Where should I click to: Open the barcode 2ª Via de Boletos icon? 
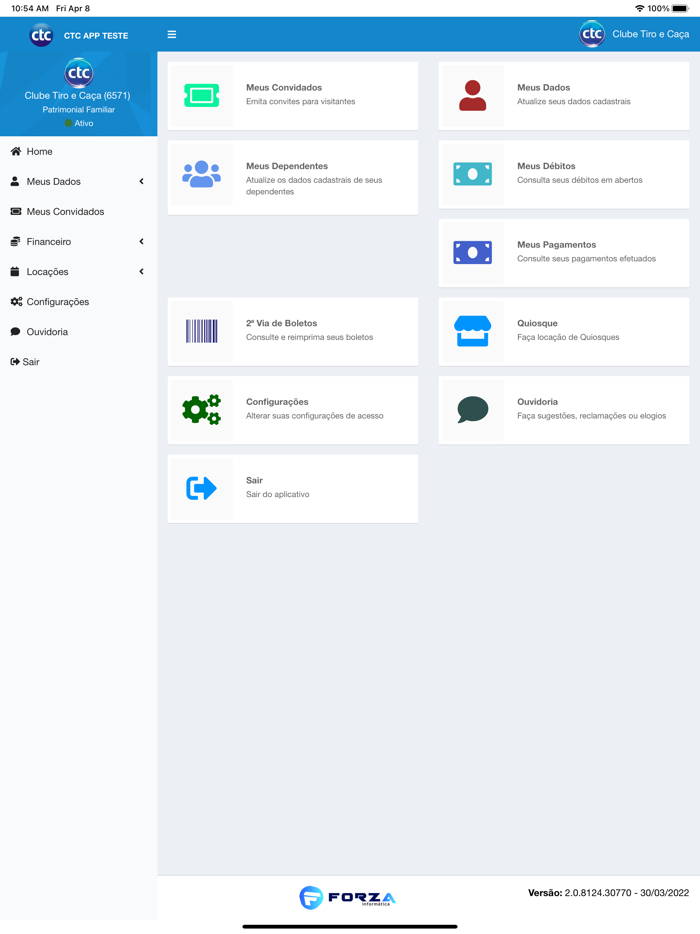pyautogui.click(x=201, y=331)
